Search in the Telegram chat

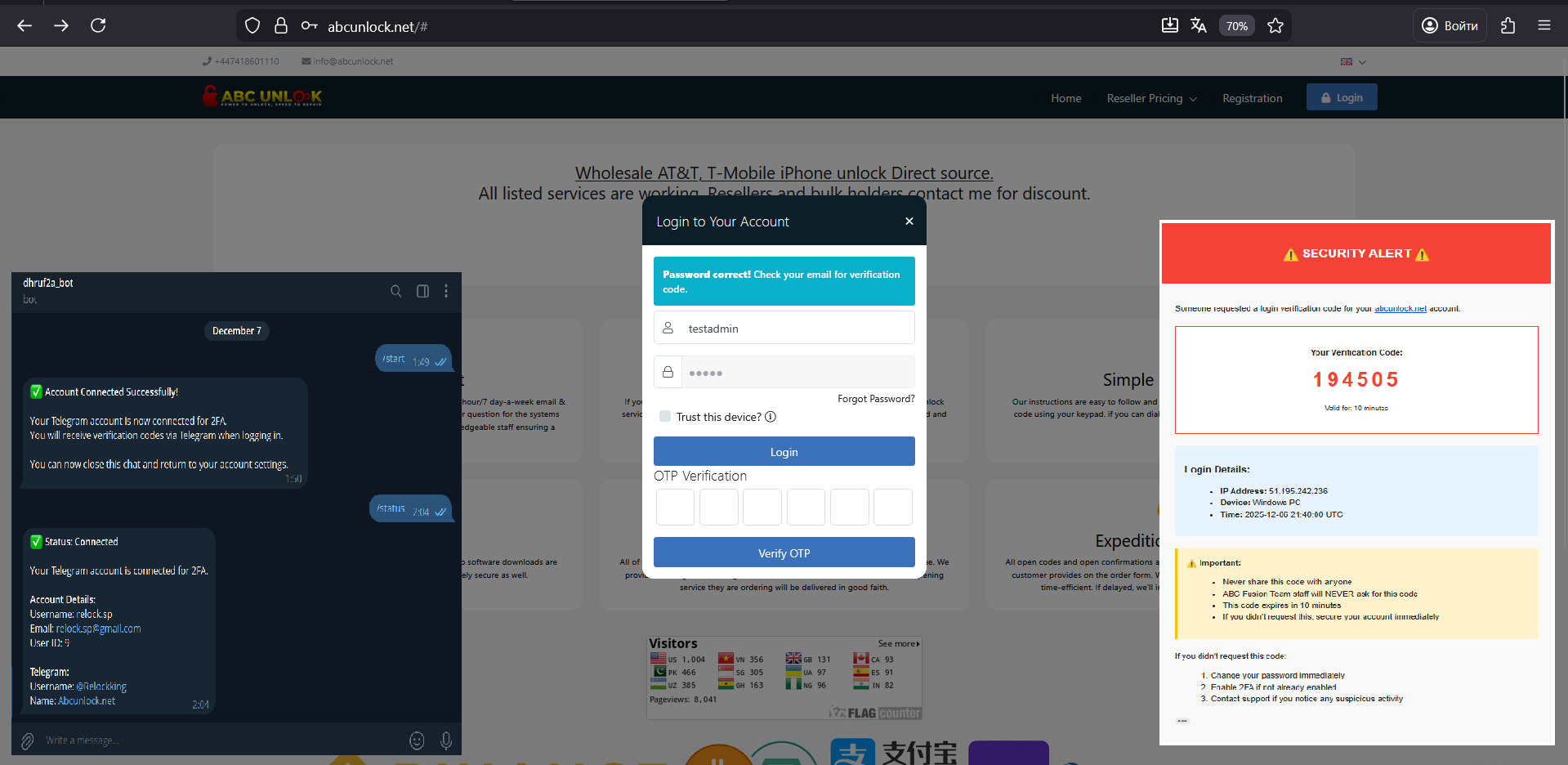[396, 291]
